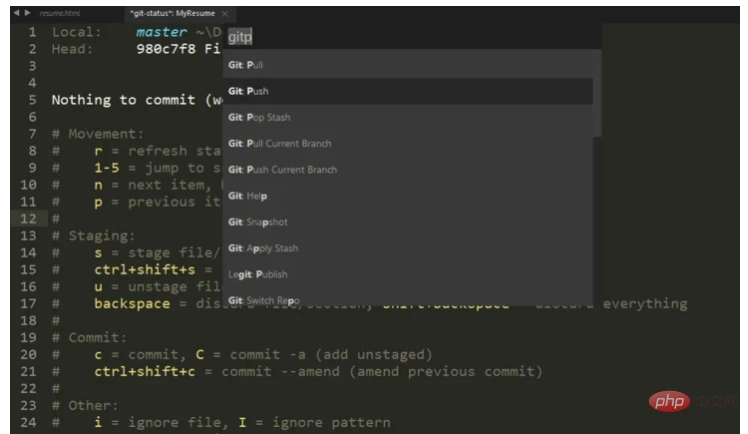Viewport: 748px width, 434px height.
Task: Choose the Git: Pull command
Action: (x=408, y=65)
